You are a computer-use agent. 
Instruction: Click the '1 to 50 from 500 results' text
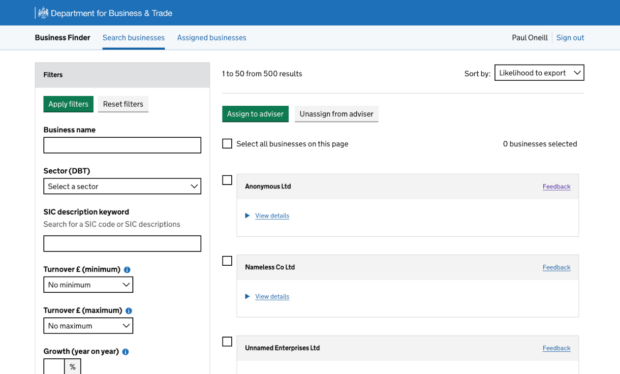(x=262, y=74)
